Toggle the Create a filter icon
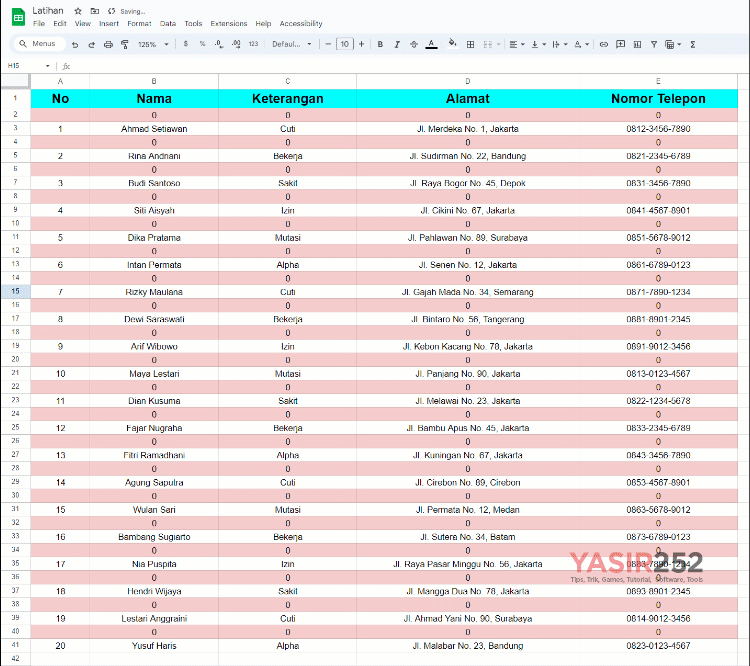Image resolution: width=750 pixels, height=666 pixels. [653, 44]
